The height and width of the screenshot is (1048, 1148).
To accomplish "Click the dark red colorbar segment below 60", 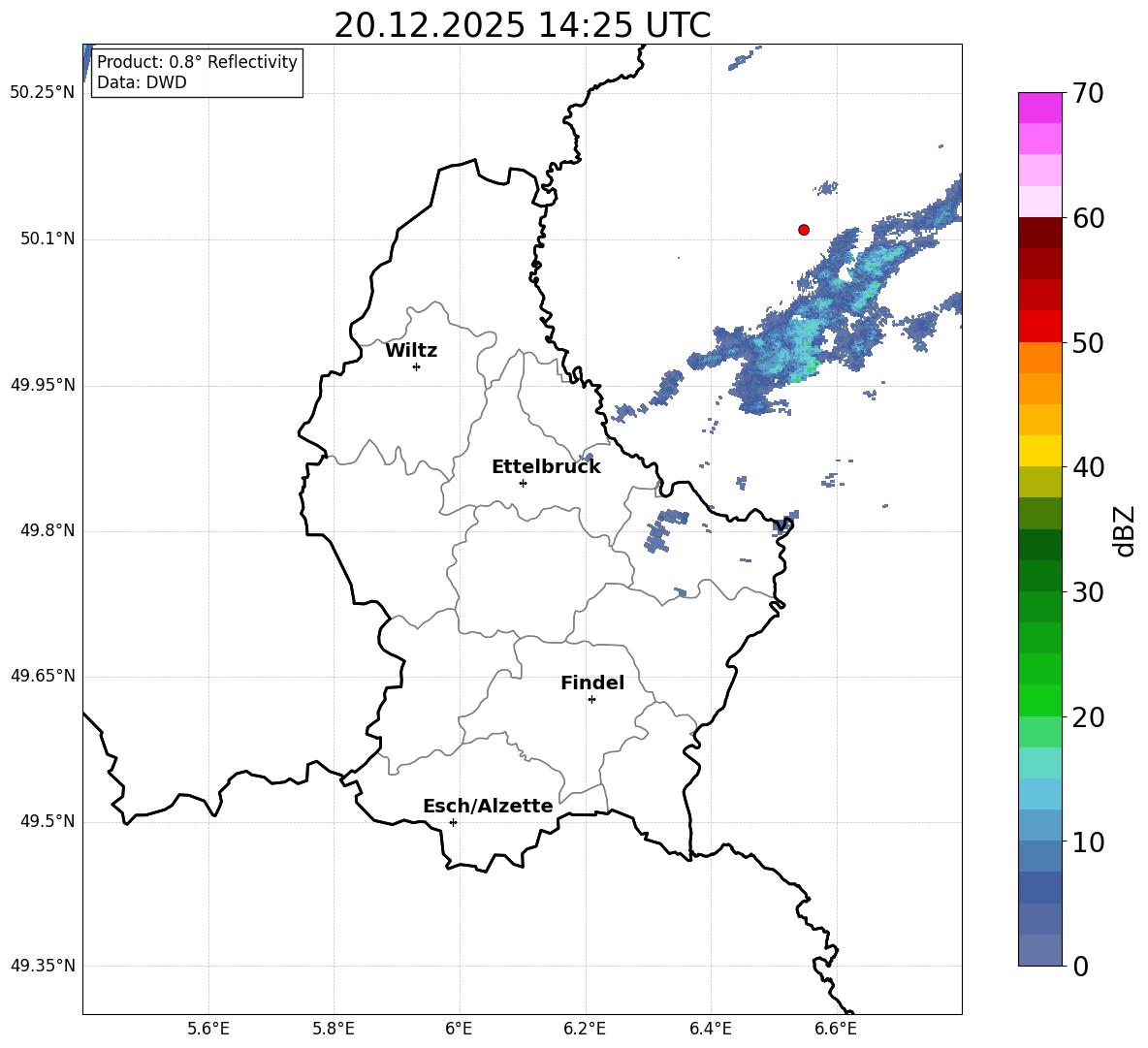I will coord(1040,234).
